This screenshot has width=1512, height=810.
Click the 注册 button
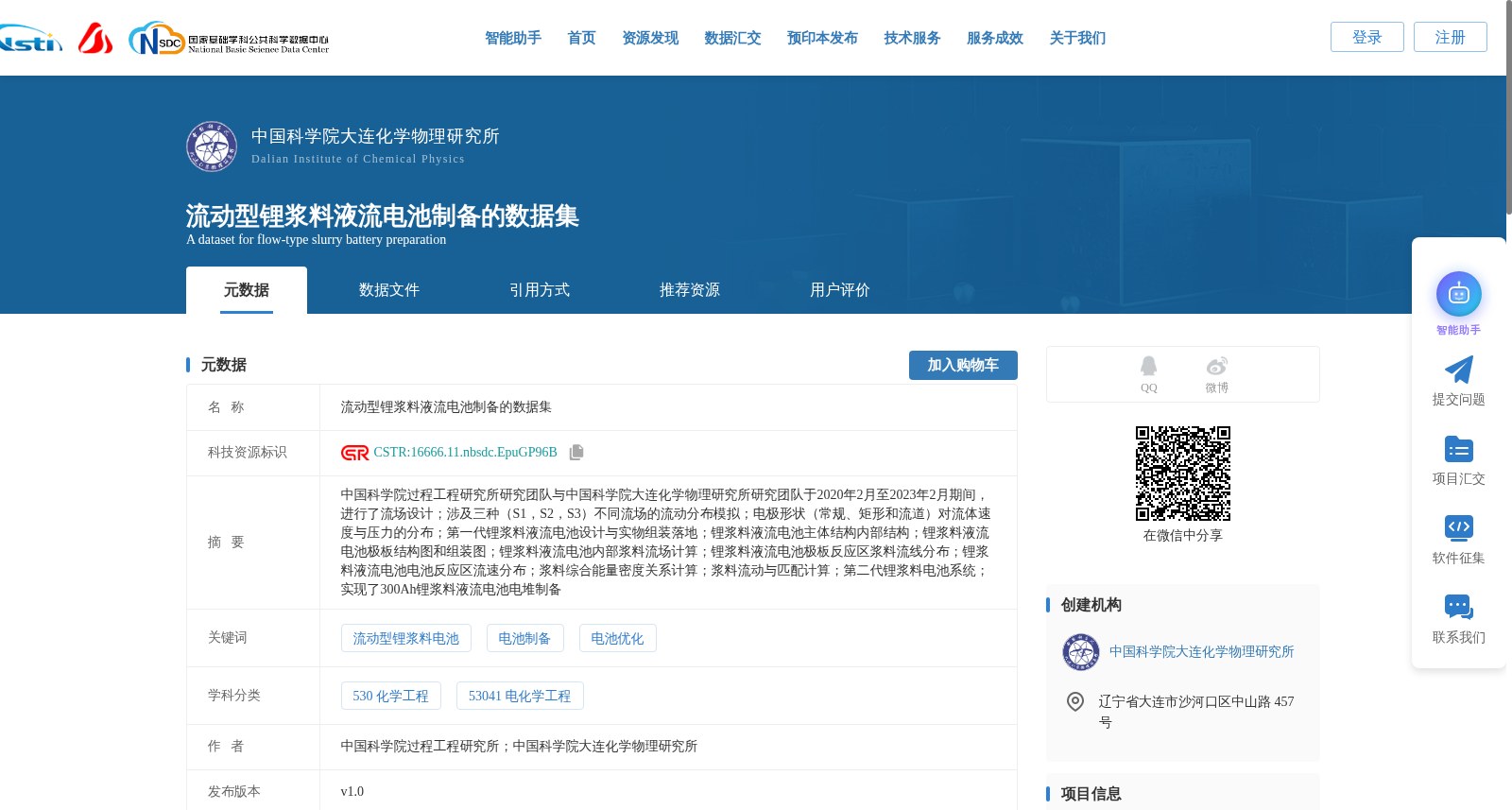click(1451, 37)
